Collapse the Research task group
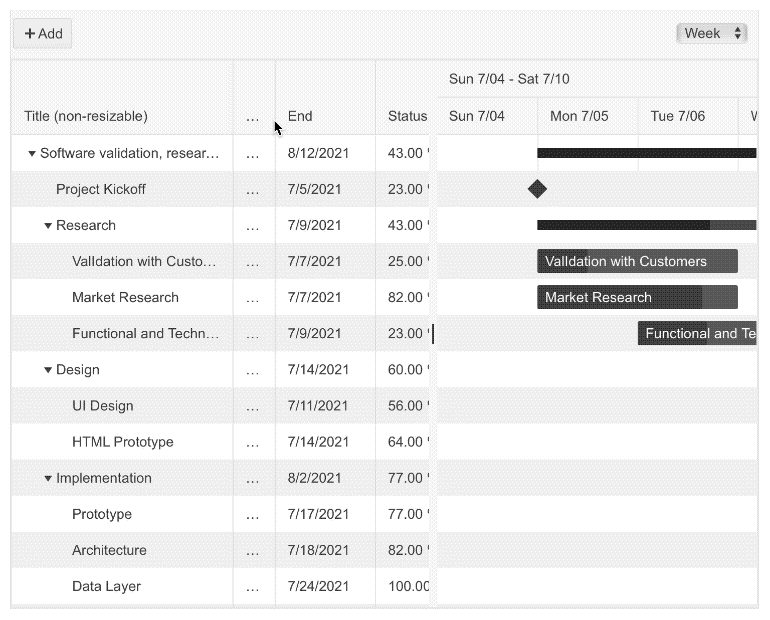Image resolution: width=770 pixels, height=620 pixels. (48, 226)
